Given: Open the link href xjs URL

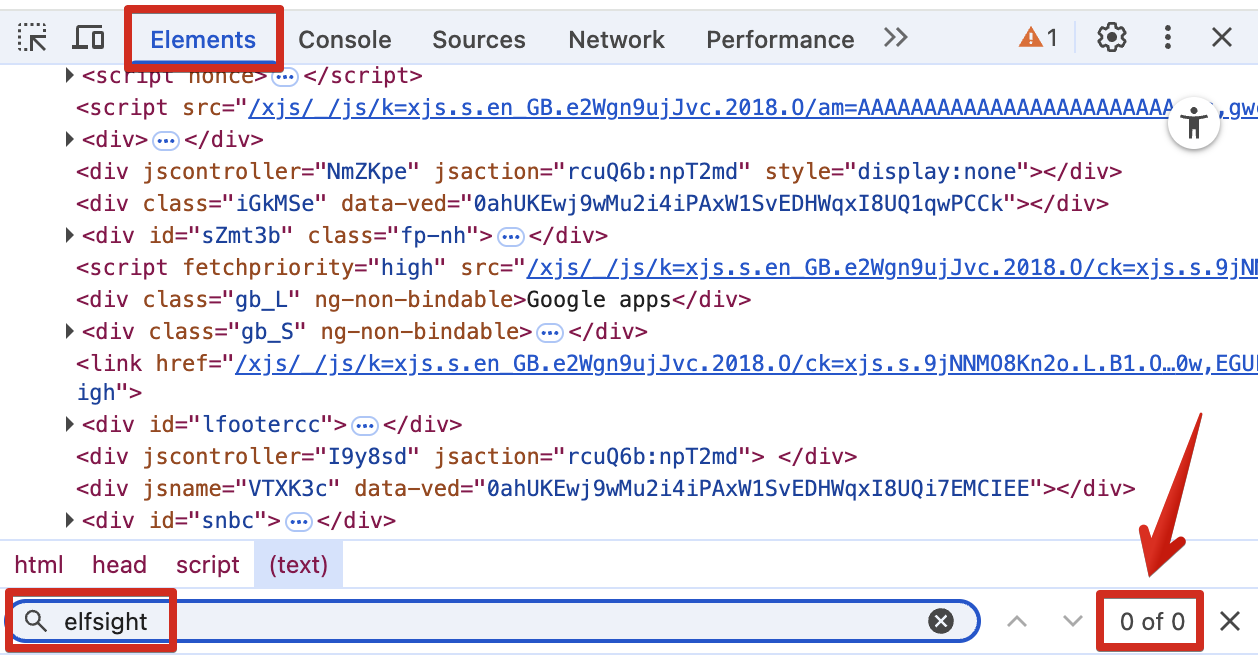Looking at the screenshot, I should point(746,364).
